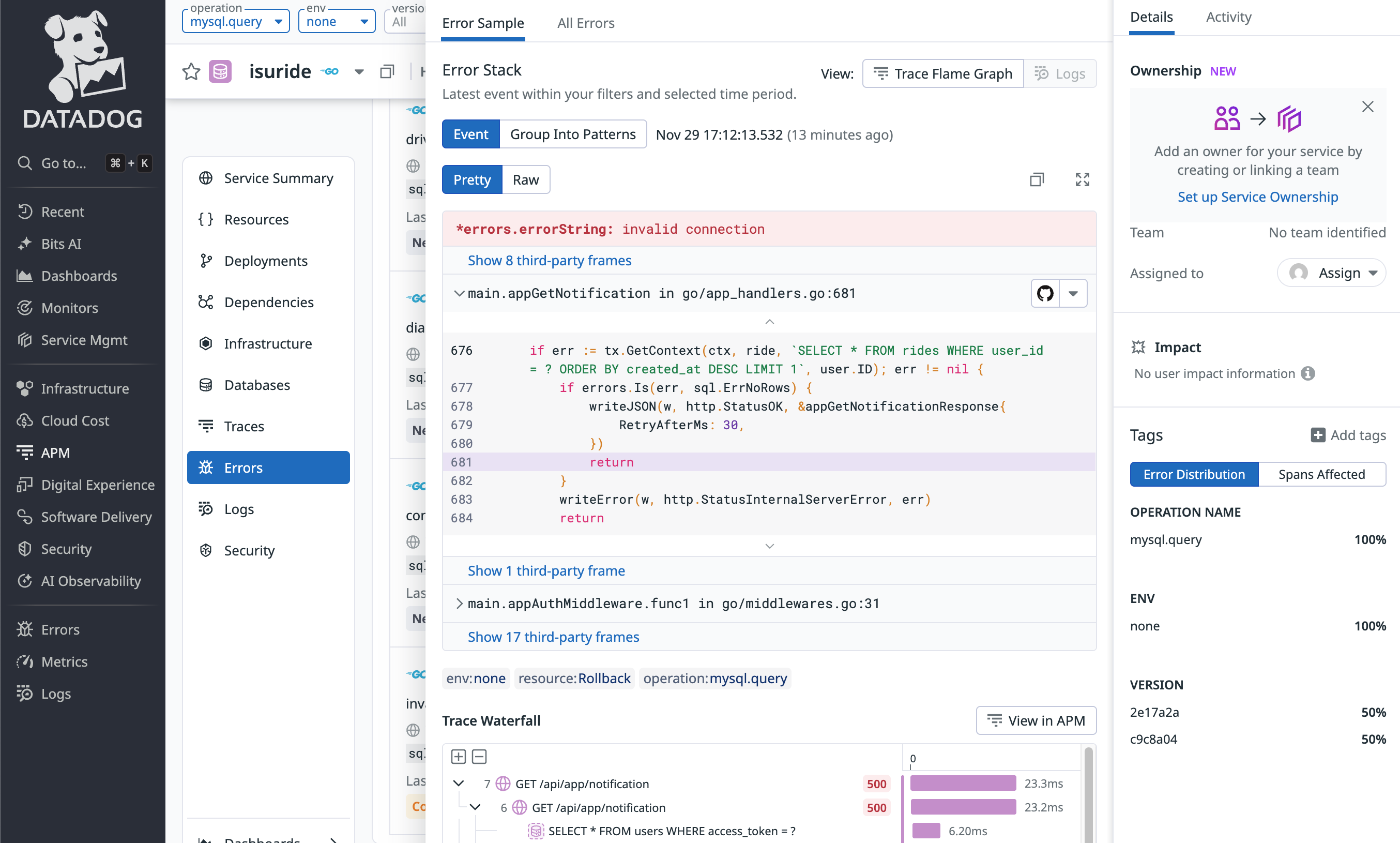
Task: Switch to the All Errors tab
Action: point(585,23)
